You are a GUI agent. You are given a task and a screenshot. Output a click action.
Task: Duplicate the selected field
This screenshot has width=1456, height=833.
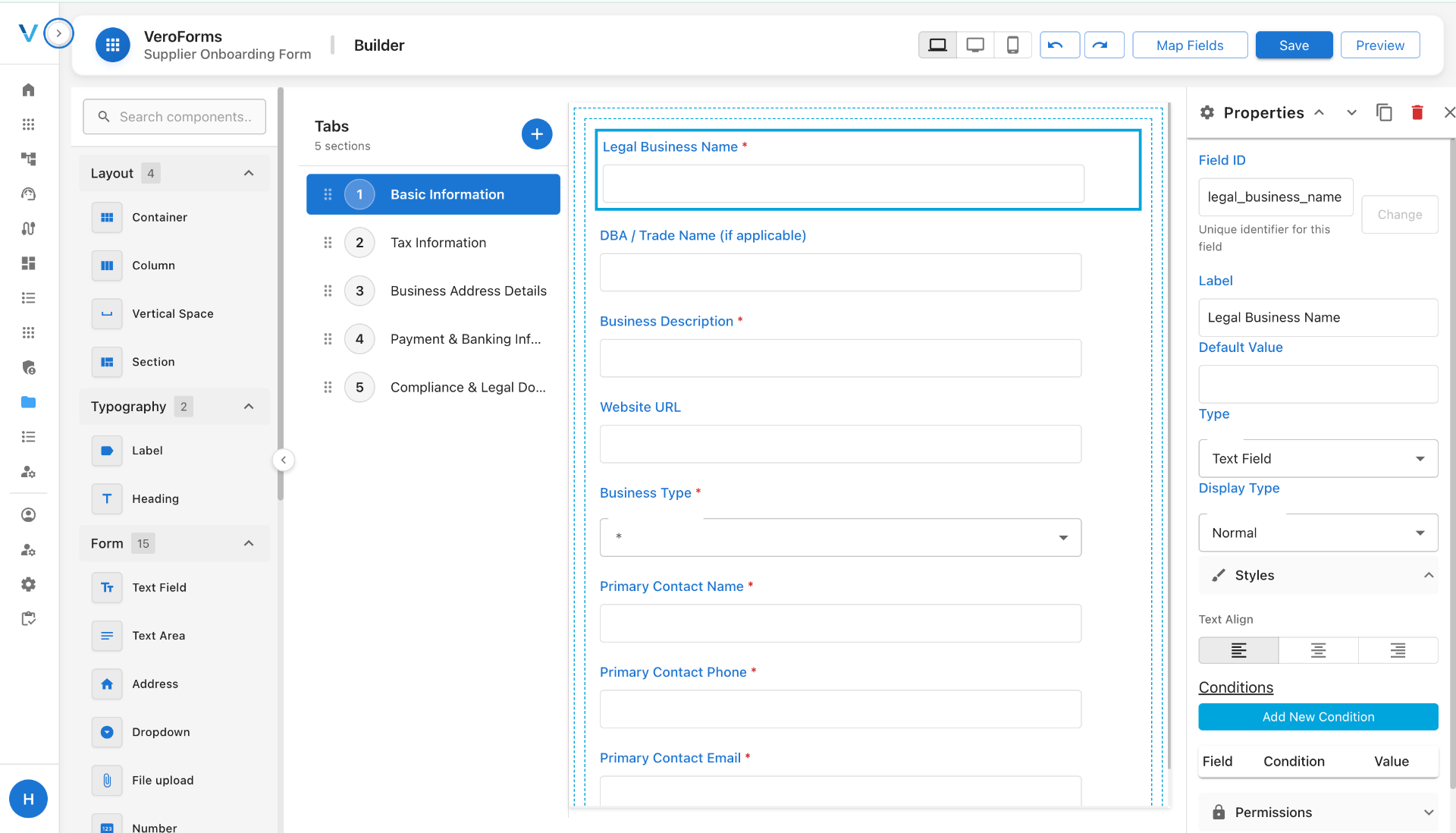1384,112
